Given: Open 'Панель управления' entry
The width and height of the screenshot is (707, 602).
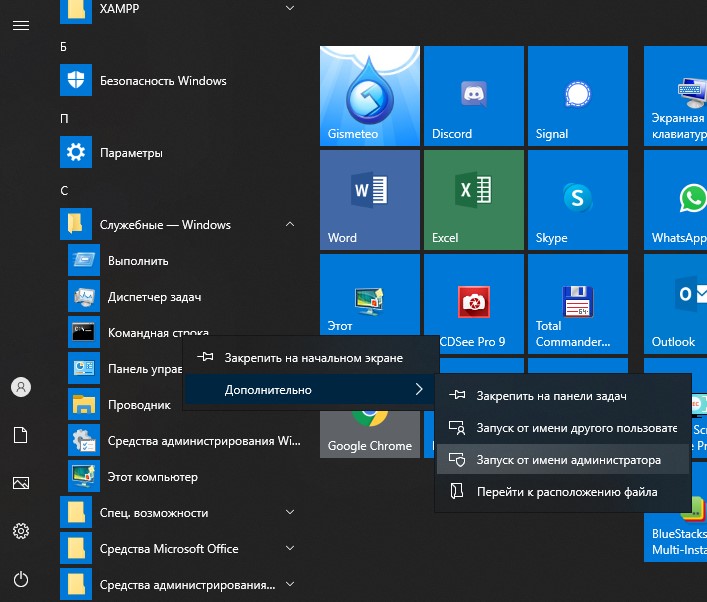Looking at the screenshot, I should (125, 368).
